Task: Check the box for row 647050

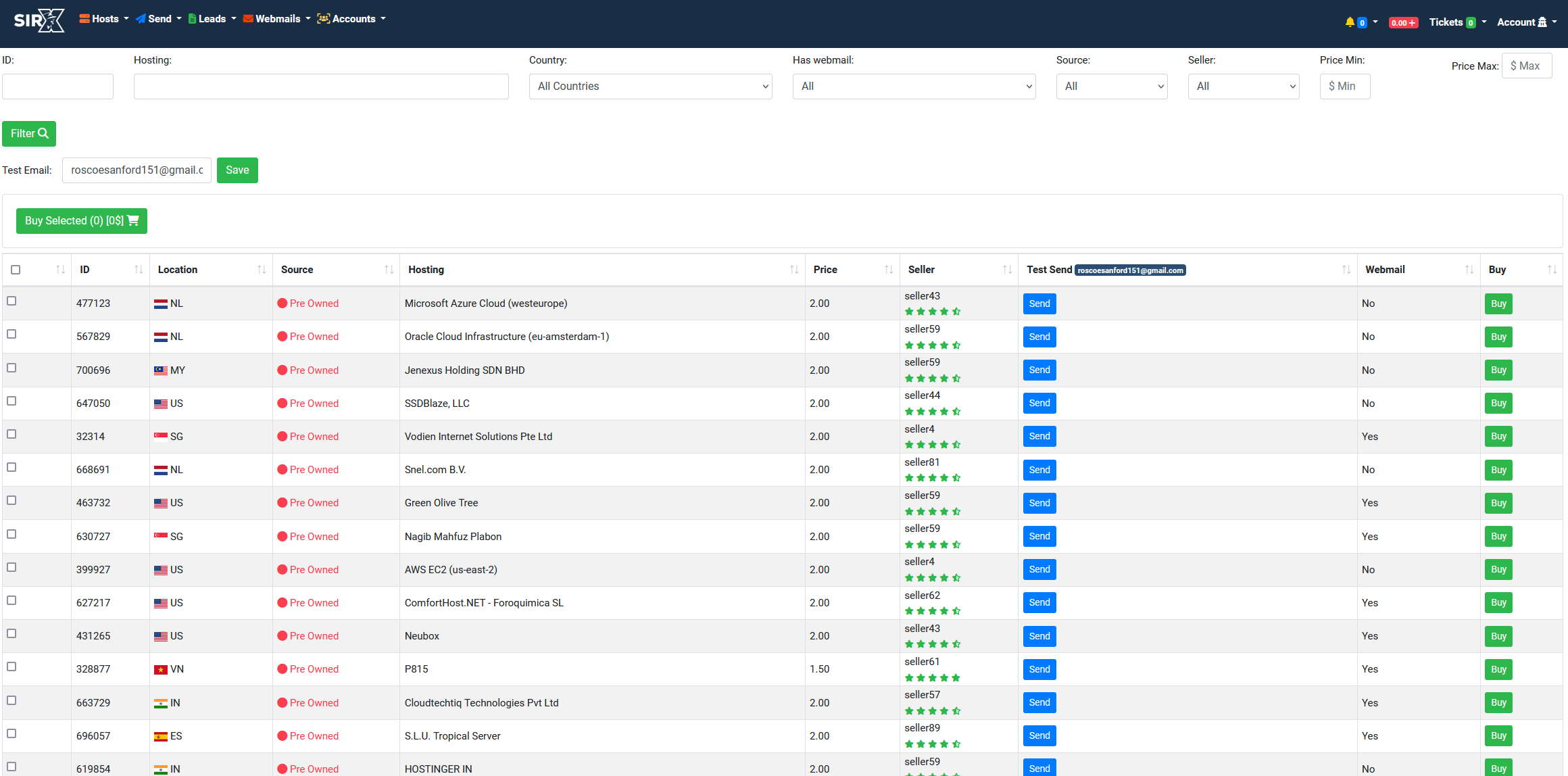Action: coord(11,401)
